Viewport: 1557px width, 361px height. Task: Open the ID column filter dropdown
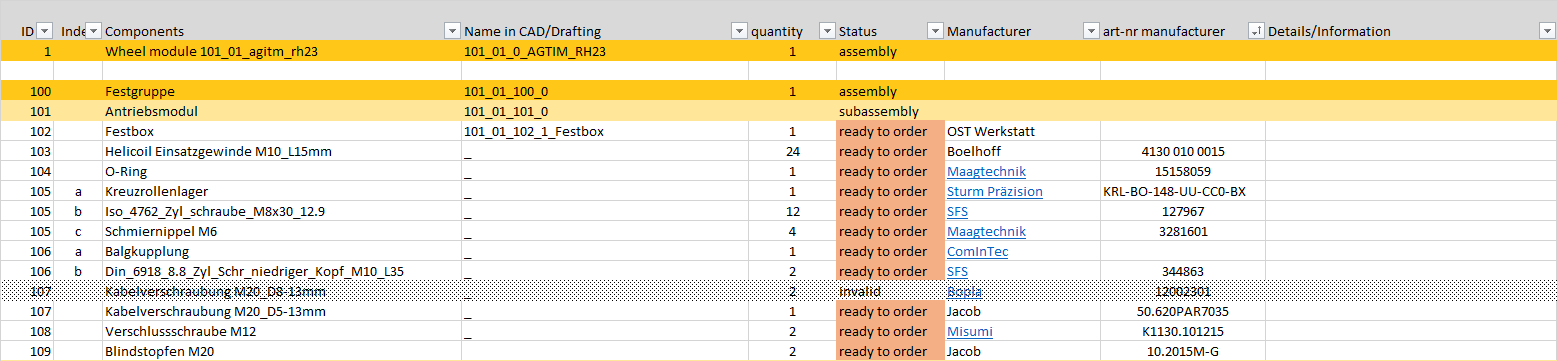(x=45, y=31)
